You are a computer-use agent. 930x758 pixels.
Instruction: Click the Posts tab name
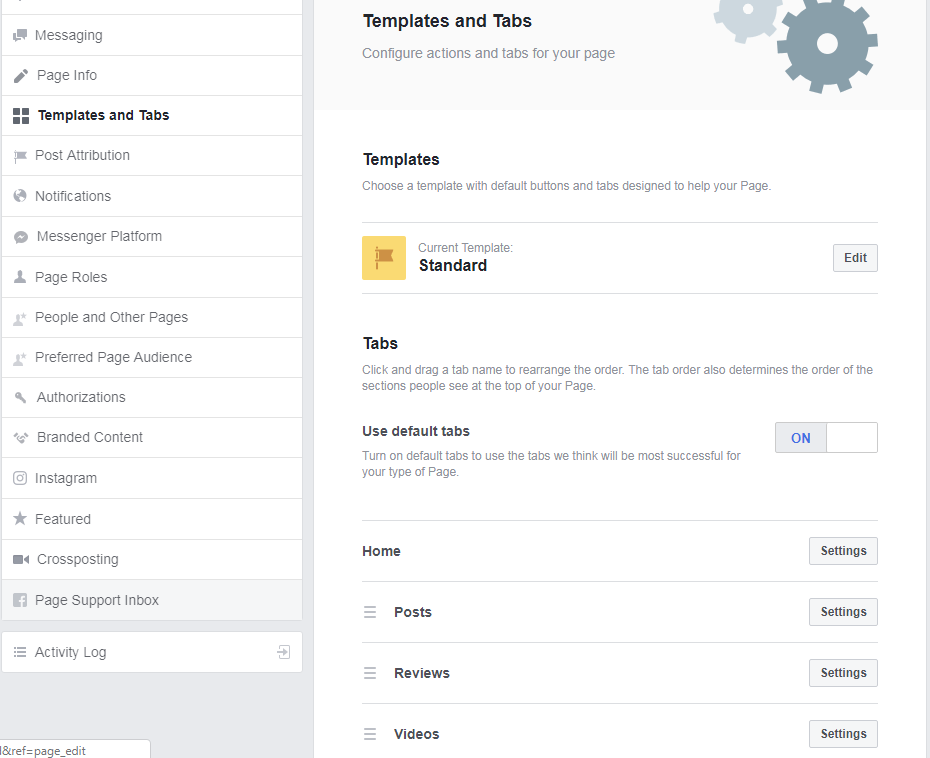click(413, 613)
